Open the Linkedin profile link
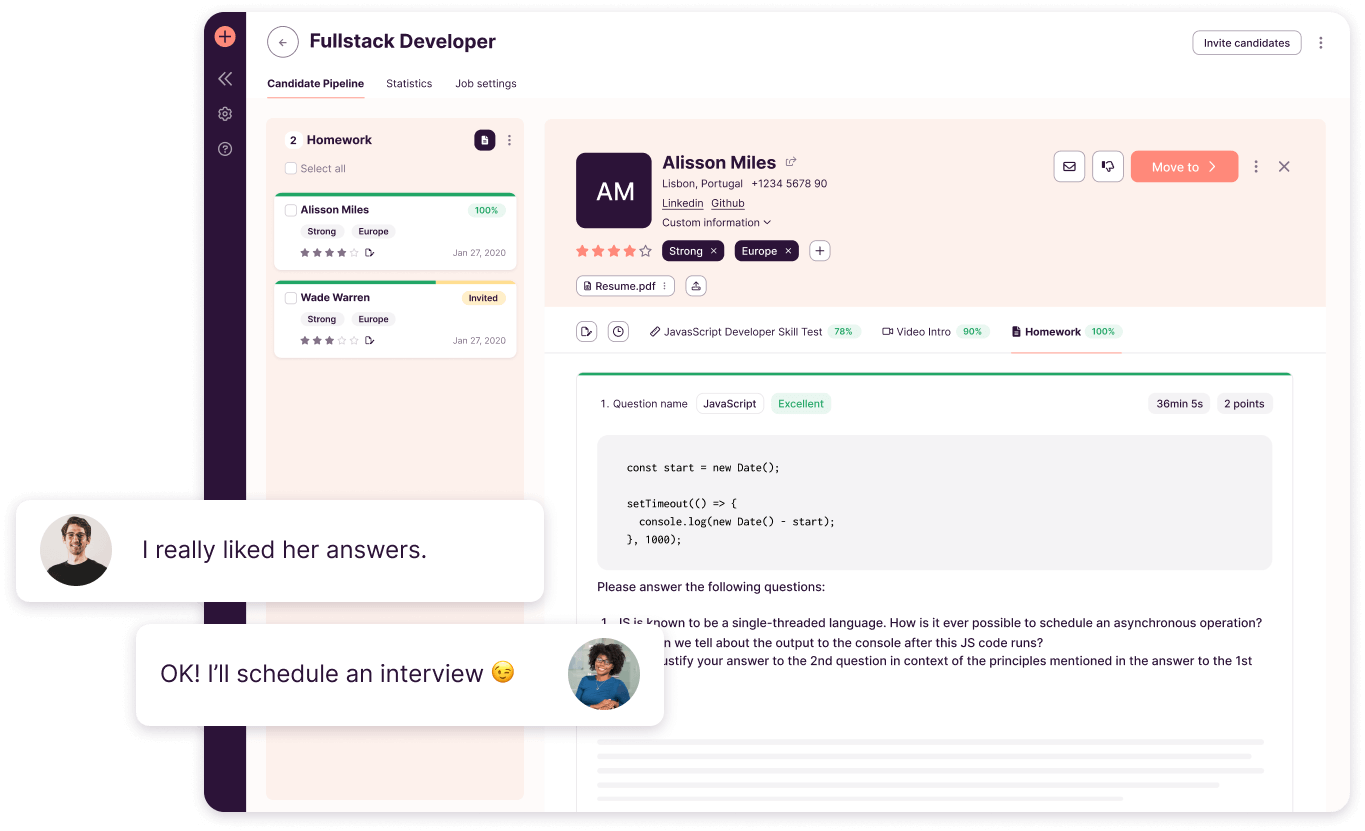This screenshot has width=1365, height=831. point(682,203)
